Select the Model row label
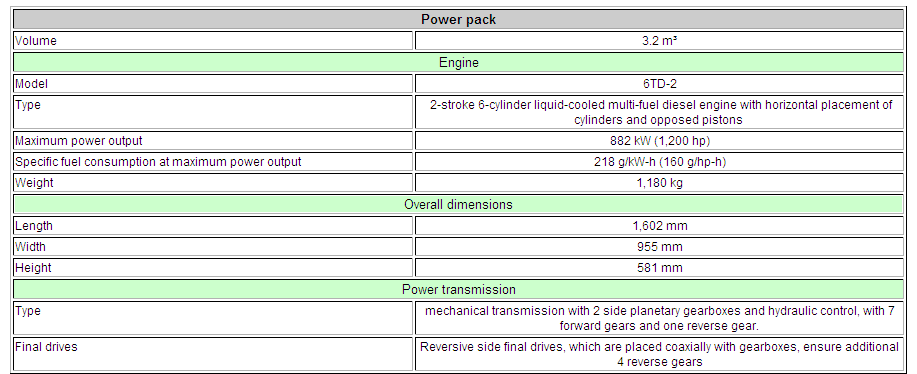 [32, 84]
